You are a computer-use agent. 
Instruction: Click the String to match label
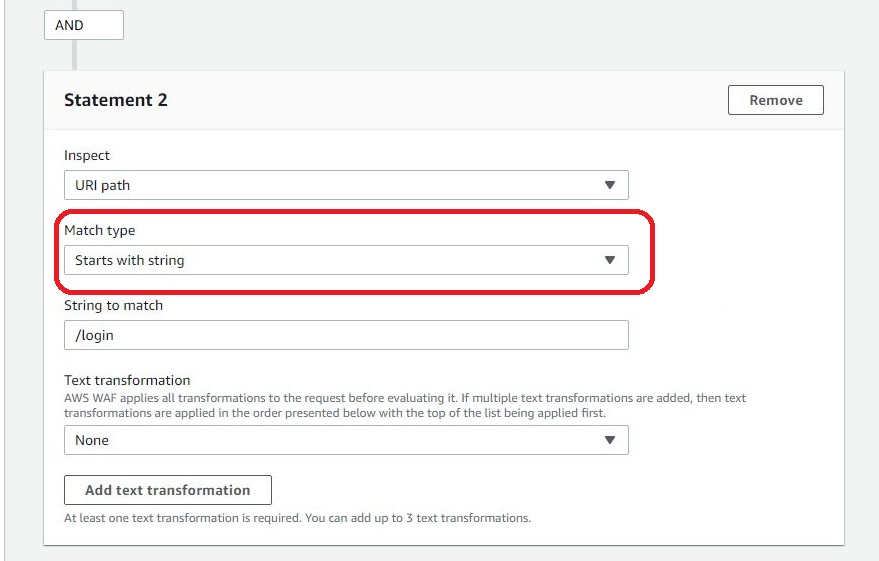click(x=113, y=305)
